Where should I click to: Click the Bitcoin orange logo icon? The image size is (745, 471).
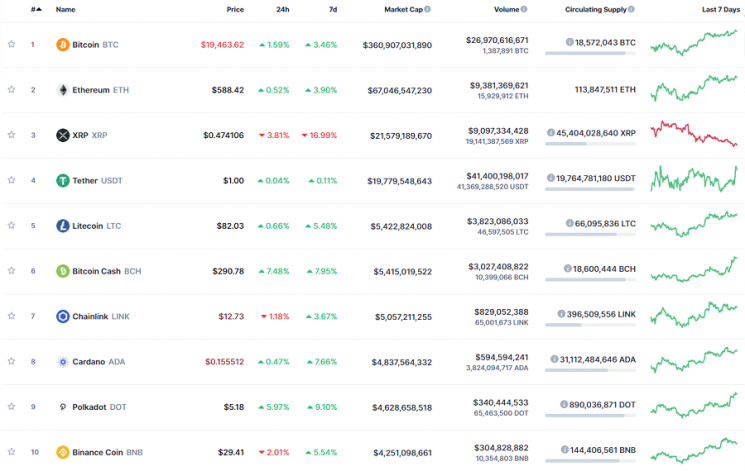63,45
